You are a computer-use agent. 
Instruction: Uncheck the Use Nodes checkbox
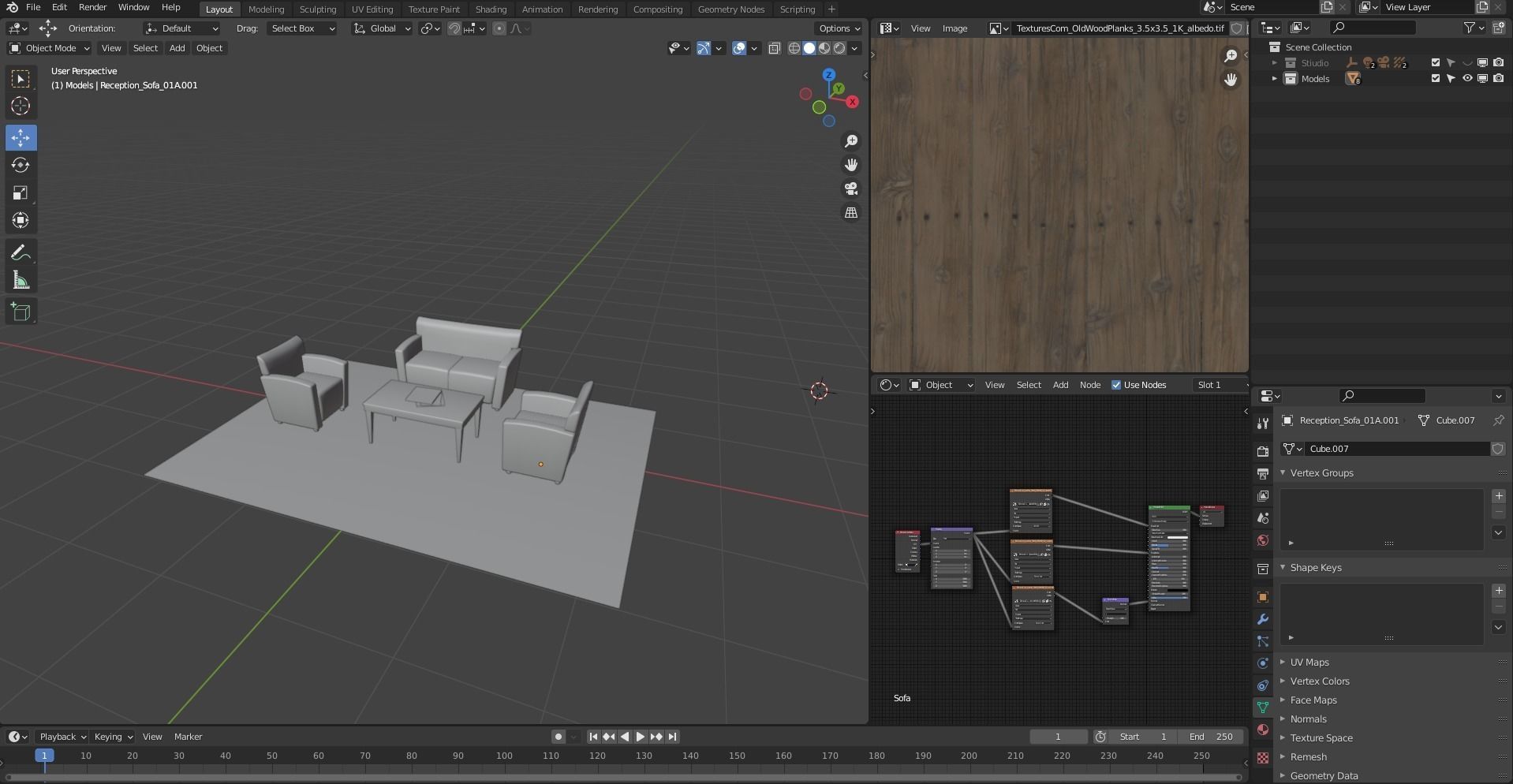1116,385
